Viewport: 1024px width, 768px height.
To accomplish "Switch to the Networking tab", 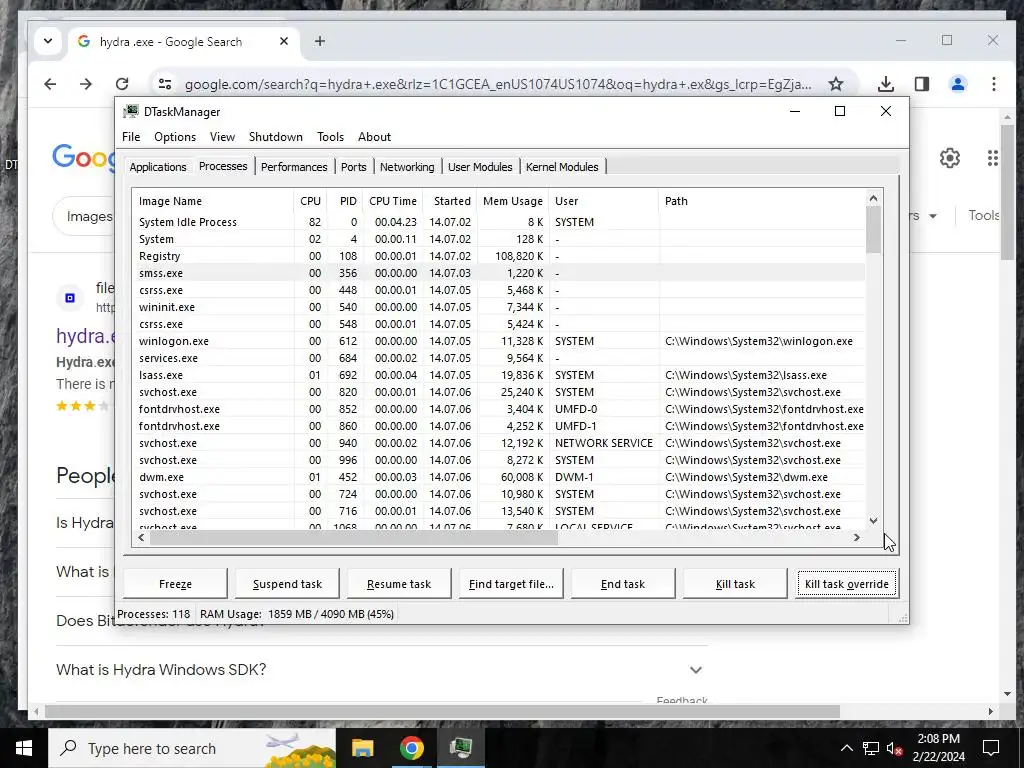I will coord(407,167).
